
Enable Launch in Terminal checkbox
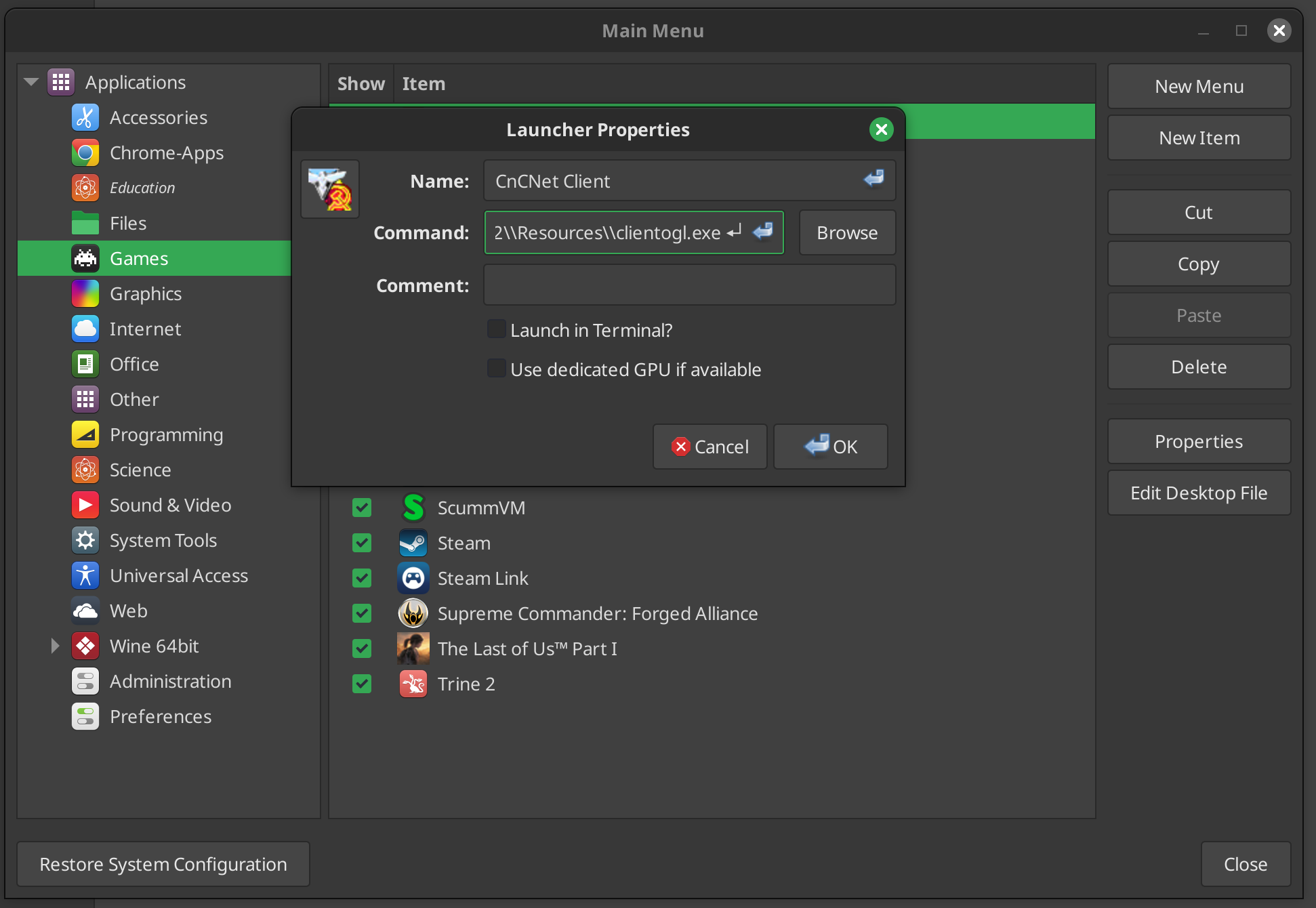[497, 330]
